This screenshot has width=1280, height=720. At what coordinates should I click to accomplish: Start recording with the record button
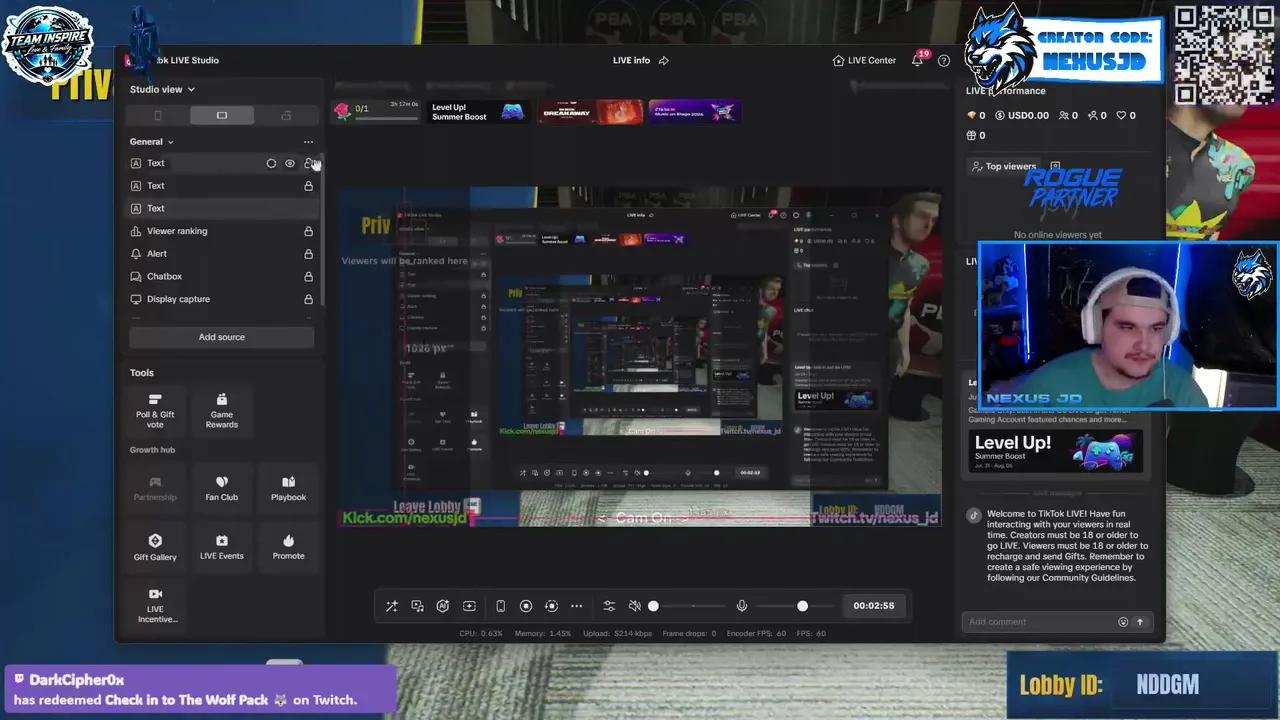[x=526, y=606]
